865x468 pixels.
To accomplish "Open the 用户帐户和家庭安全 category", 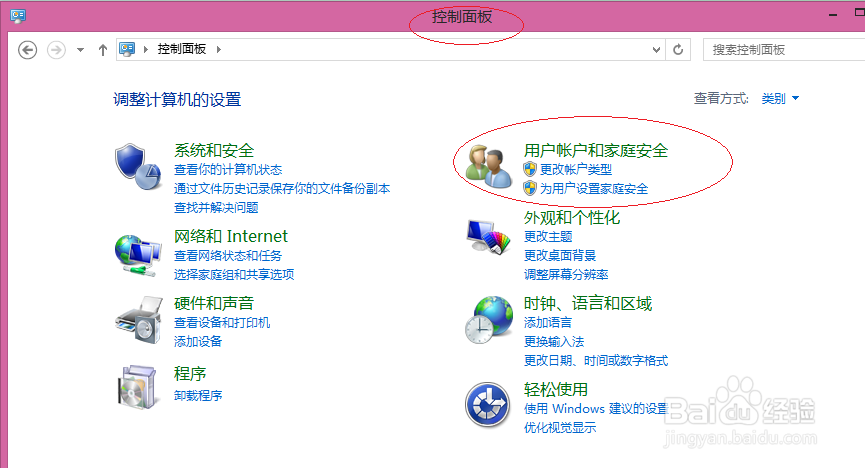I will 596,150.
